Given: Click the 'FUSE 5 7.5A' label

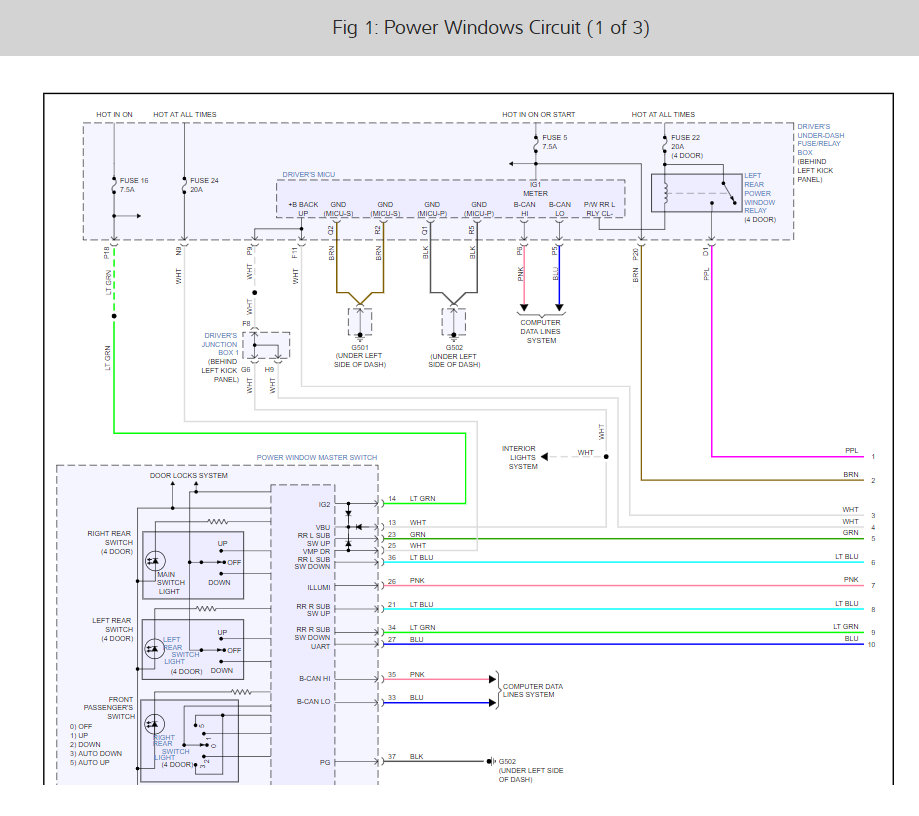Looking at the screenshot, I should tap(554, 142).
